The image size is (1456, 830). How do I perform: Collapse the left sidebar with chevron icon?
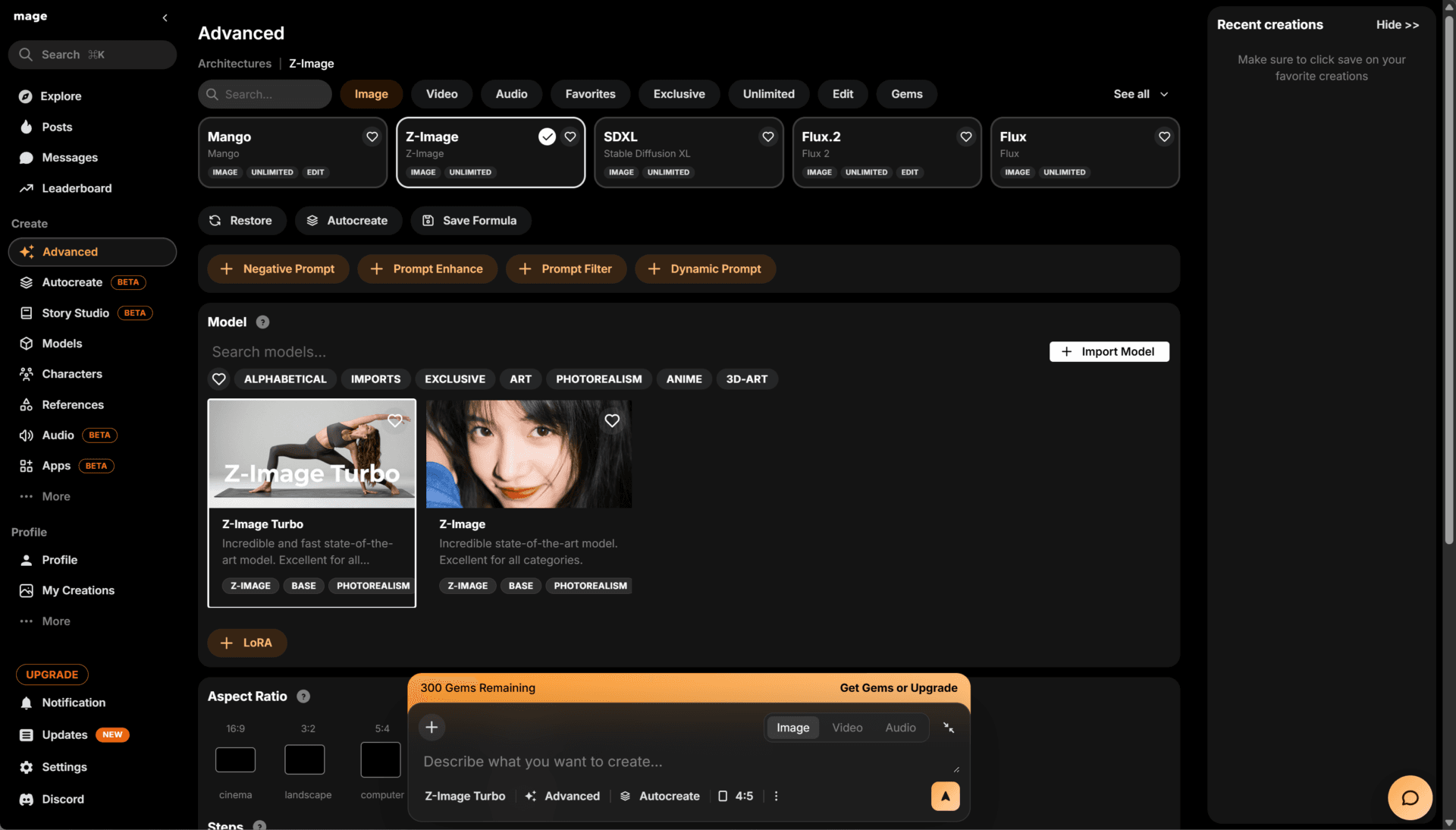[x=165, y=17]
